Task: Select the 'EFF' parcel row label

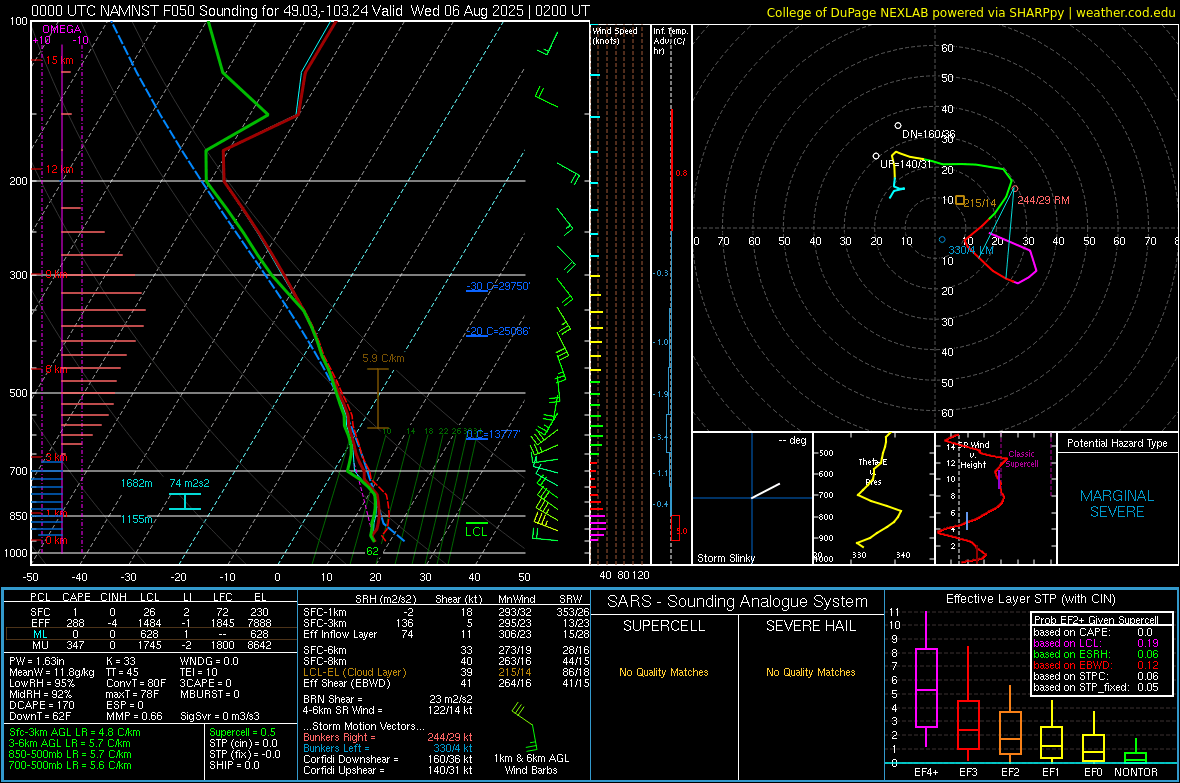Action: 40,623
